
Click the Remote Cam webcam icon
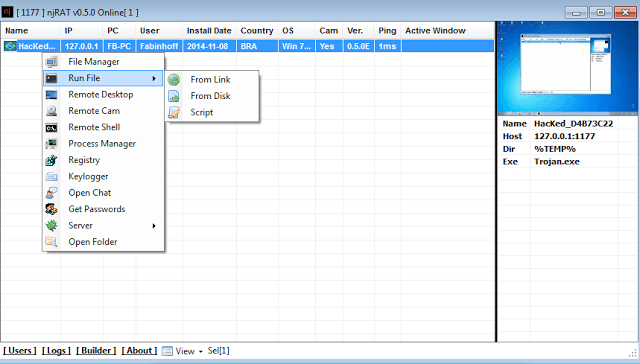pos(51,111)
